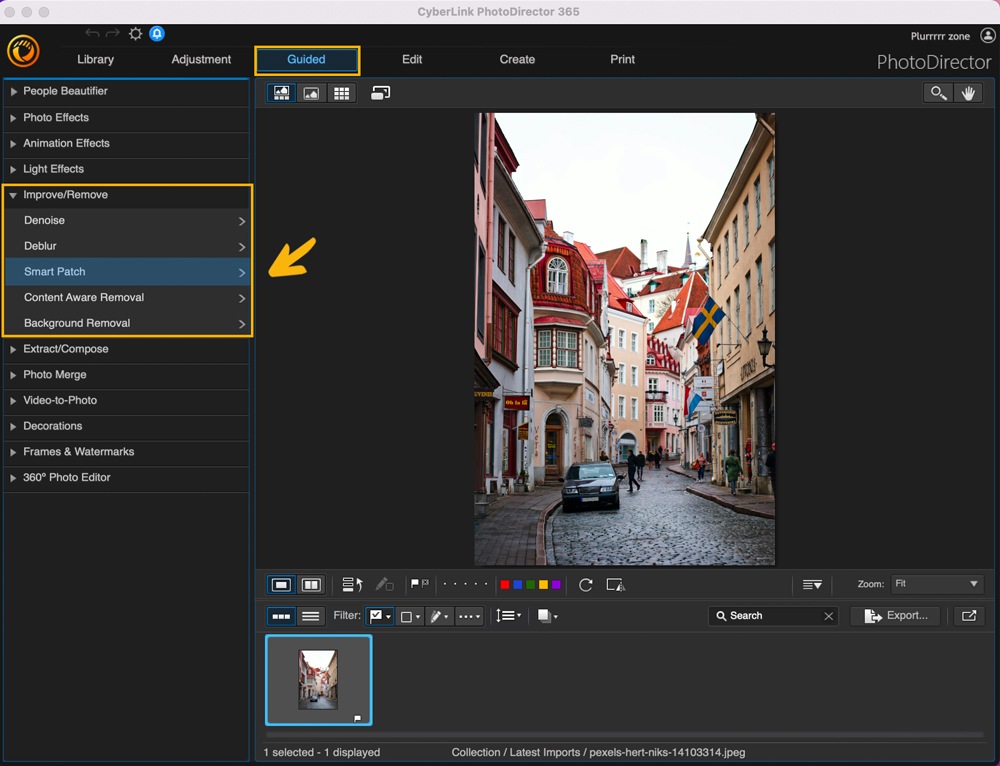
Task: Expand the Extract/Compose section
Action: [x=126, y=350]
